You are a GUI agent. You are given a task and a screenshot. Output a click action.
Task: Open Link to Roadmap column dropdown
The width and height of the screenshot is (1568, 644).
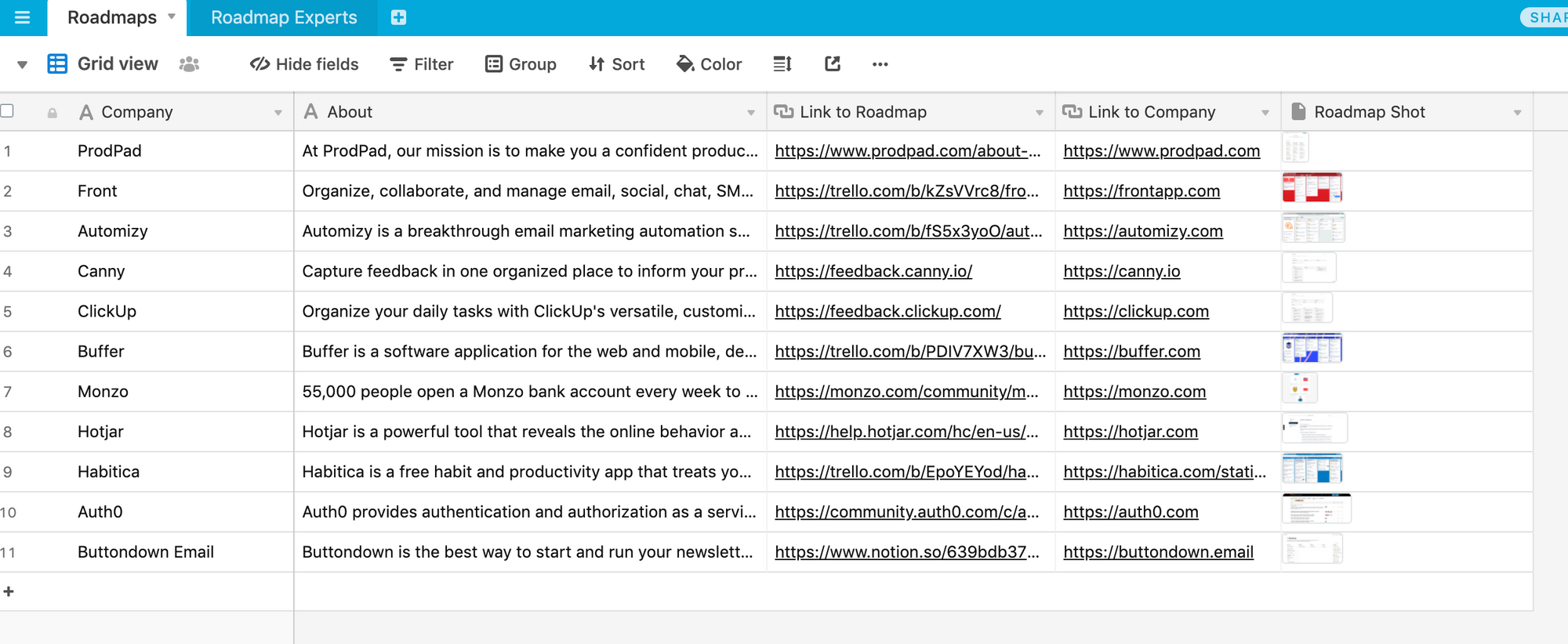pyautogui.click(x=1040, y=113)
